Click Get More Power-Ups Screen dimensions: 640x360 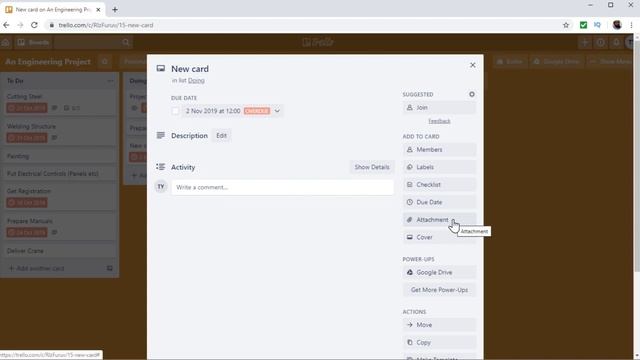[x=439, y=290]
